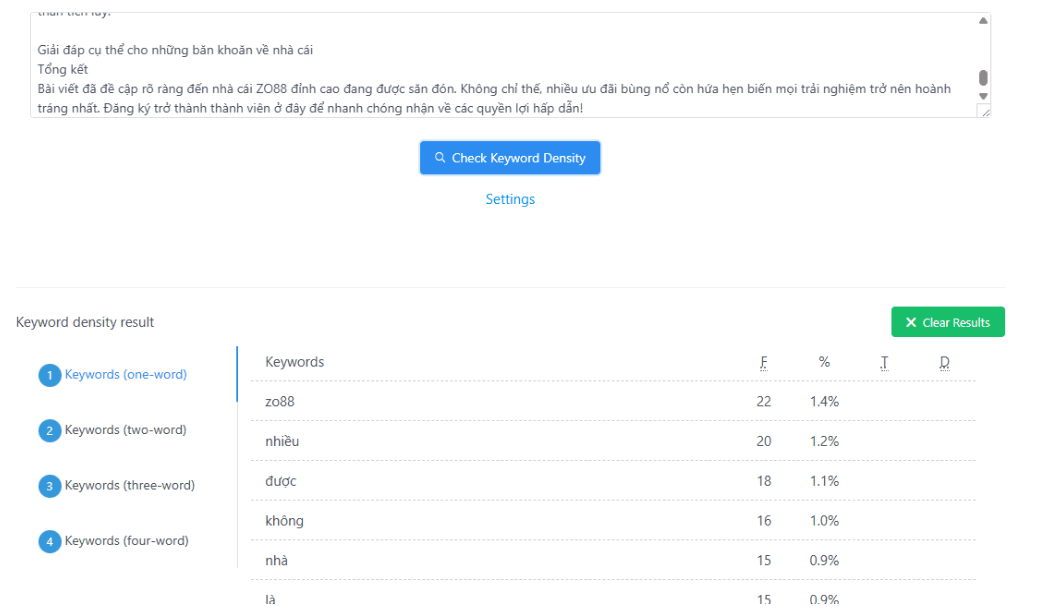
Task: Click the F frequency column header
Action: point(764,362)
